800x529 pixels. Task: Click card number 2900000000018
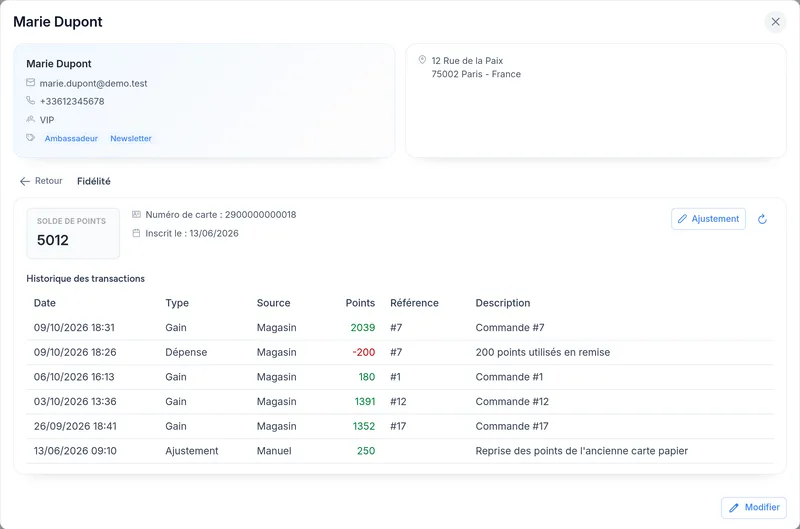pos(261,215)
